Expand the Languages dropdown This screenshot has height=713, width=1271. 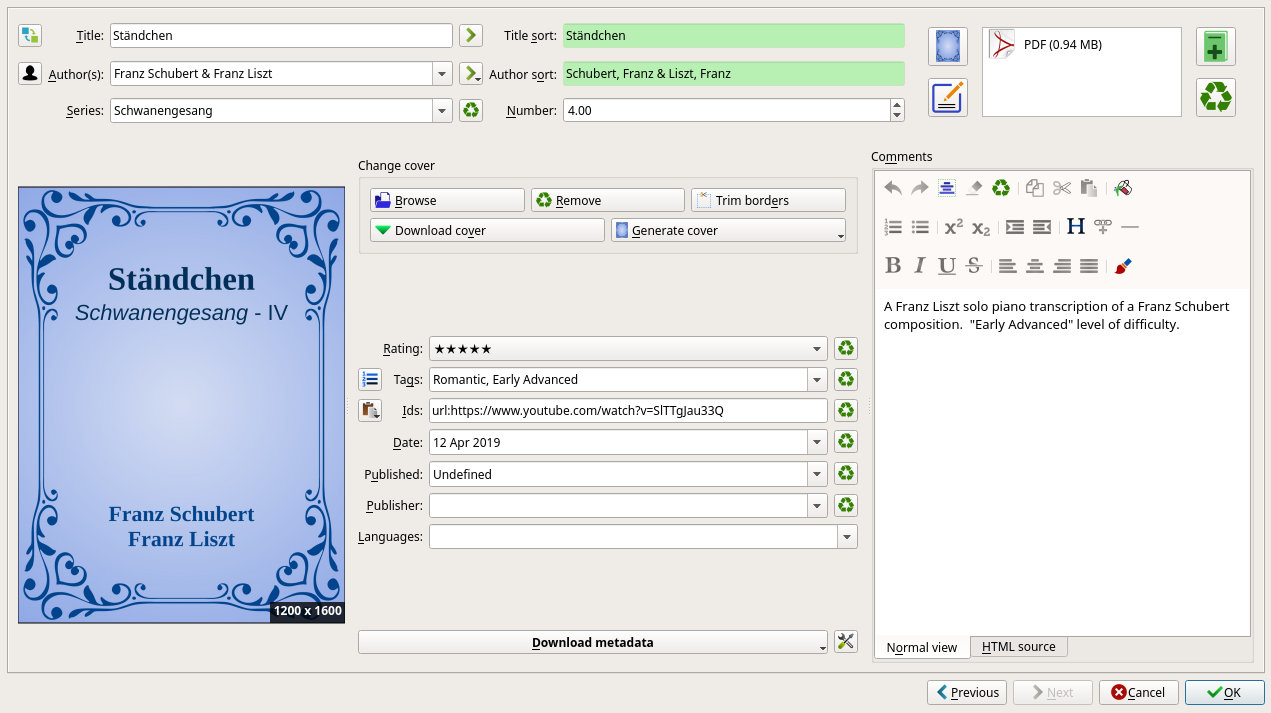click(848, 537)
